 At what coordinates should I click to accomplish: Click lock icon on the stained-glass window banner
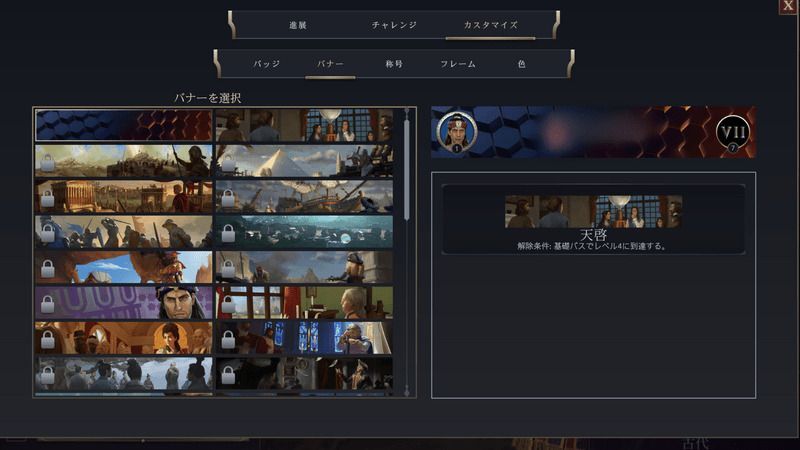[x=228, y=340]
